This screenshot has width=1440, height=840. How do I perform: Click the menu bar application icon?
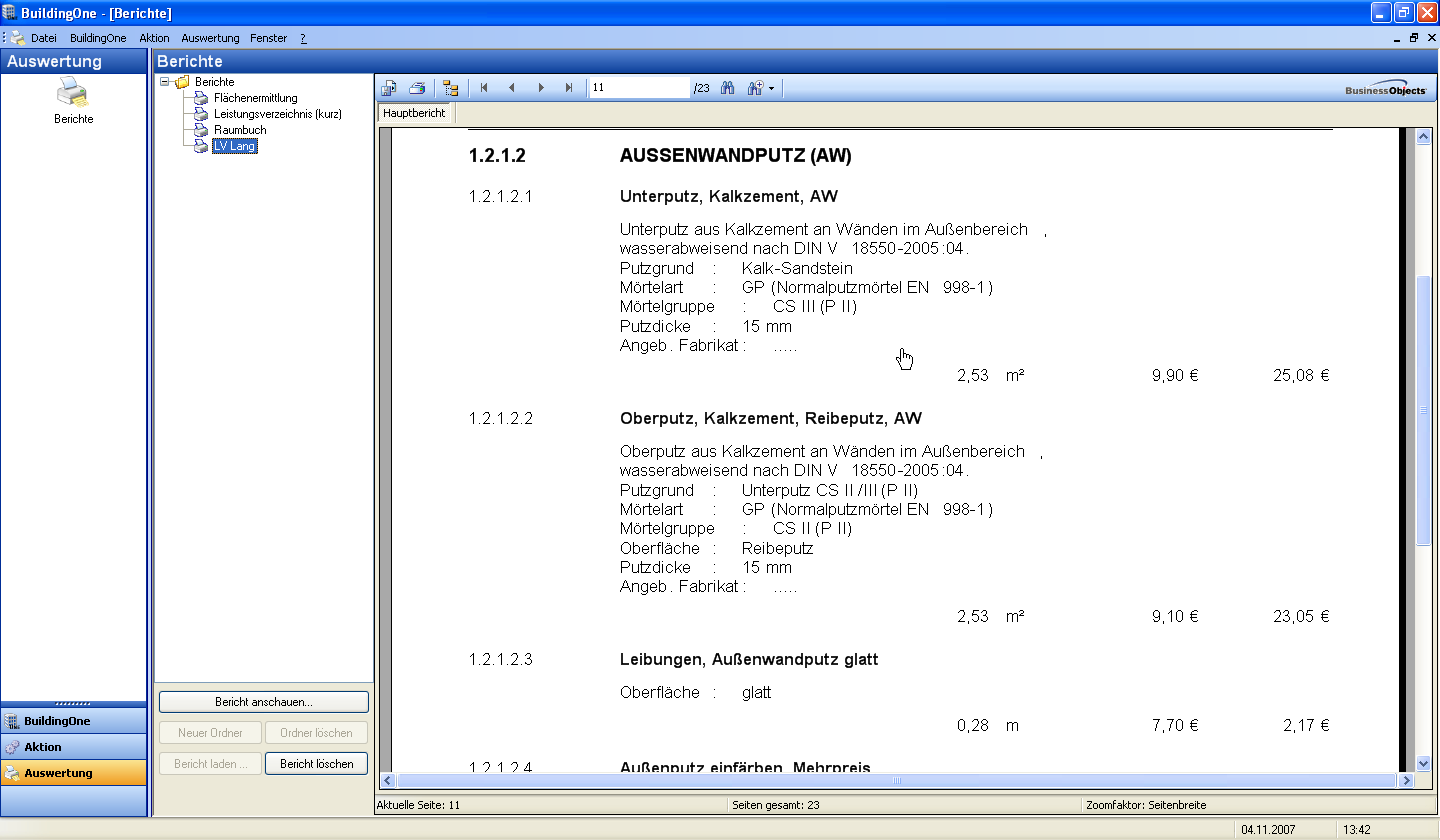(x=17, y=38)
